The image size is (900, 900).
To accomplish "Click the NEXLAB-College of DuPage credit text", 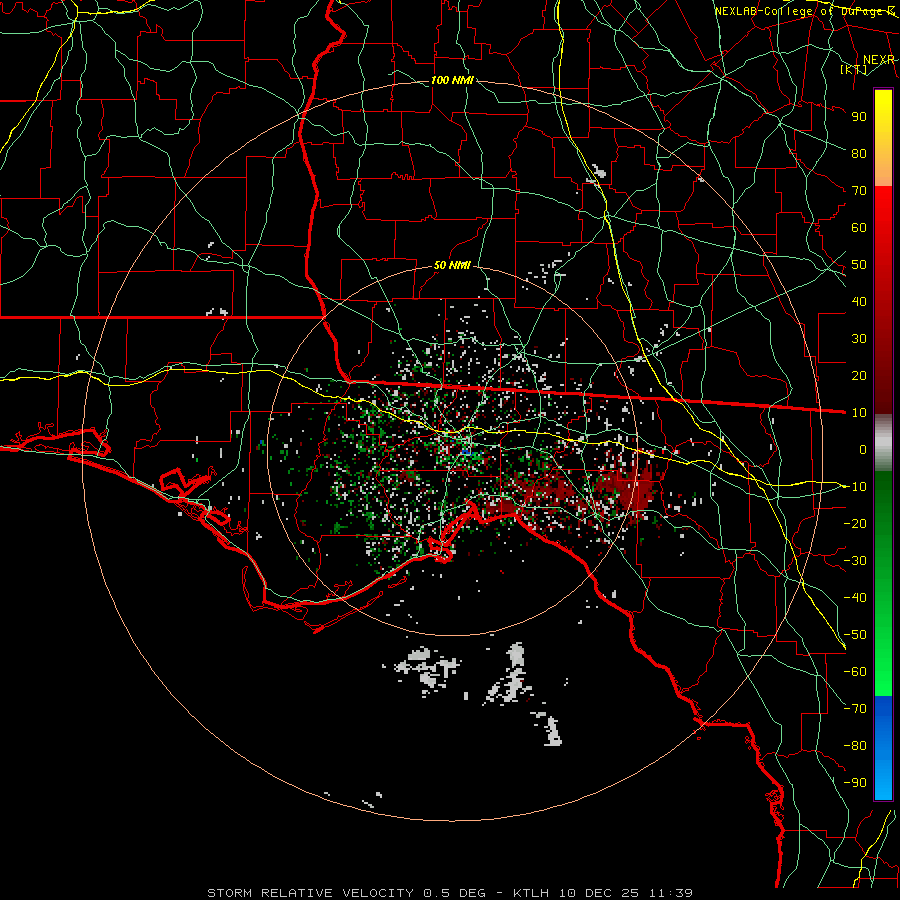I will pos(804,11).
